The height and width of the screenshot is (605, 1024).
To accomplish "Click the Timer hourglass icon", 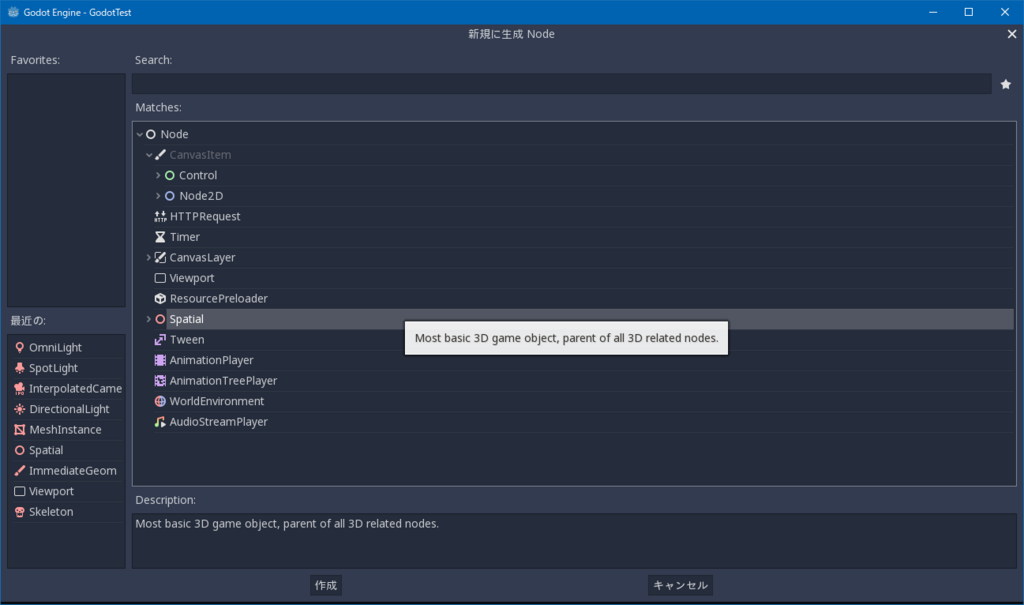I will [160, 237].
